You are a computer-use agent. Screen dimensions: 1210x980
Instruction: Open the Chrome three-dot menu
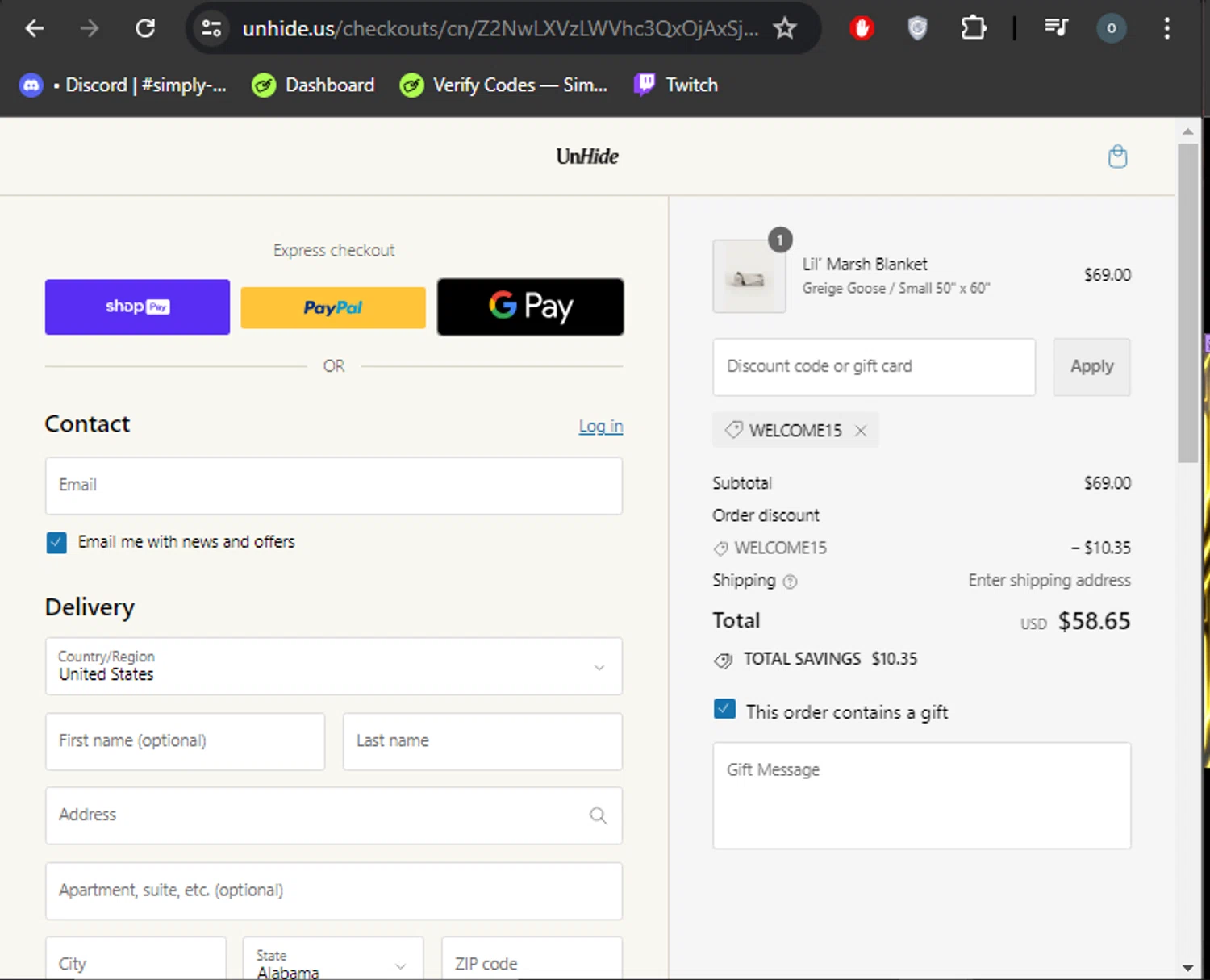click(x=1166, y=29)
